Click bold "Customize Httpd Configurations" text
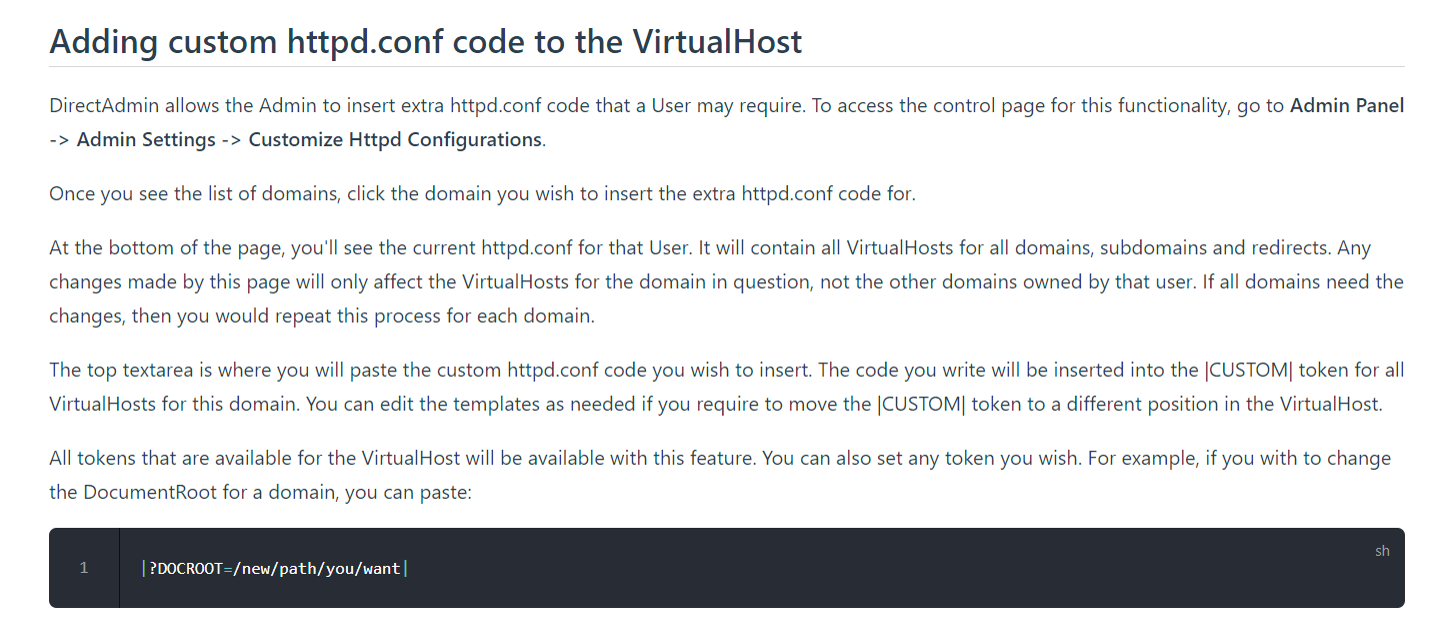 coord(395,140)
